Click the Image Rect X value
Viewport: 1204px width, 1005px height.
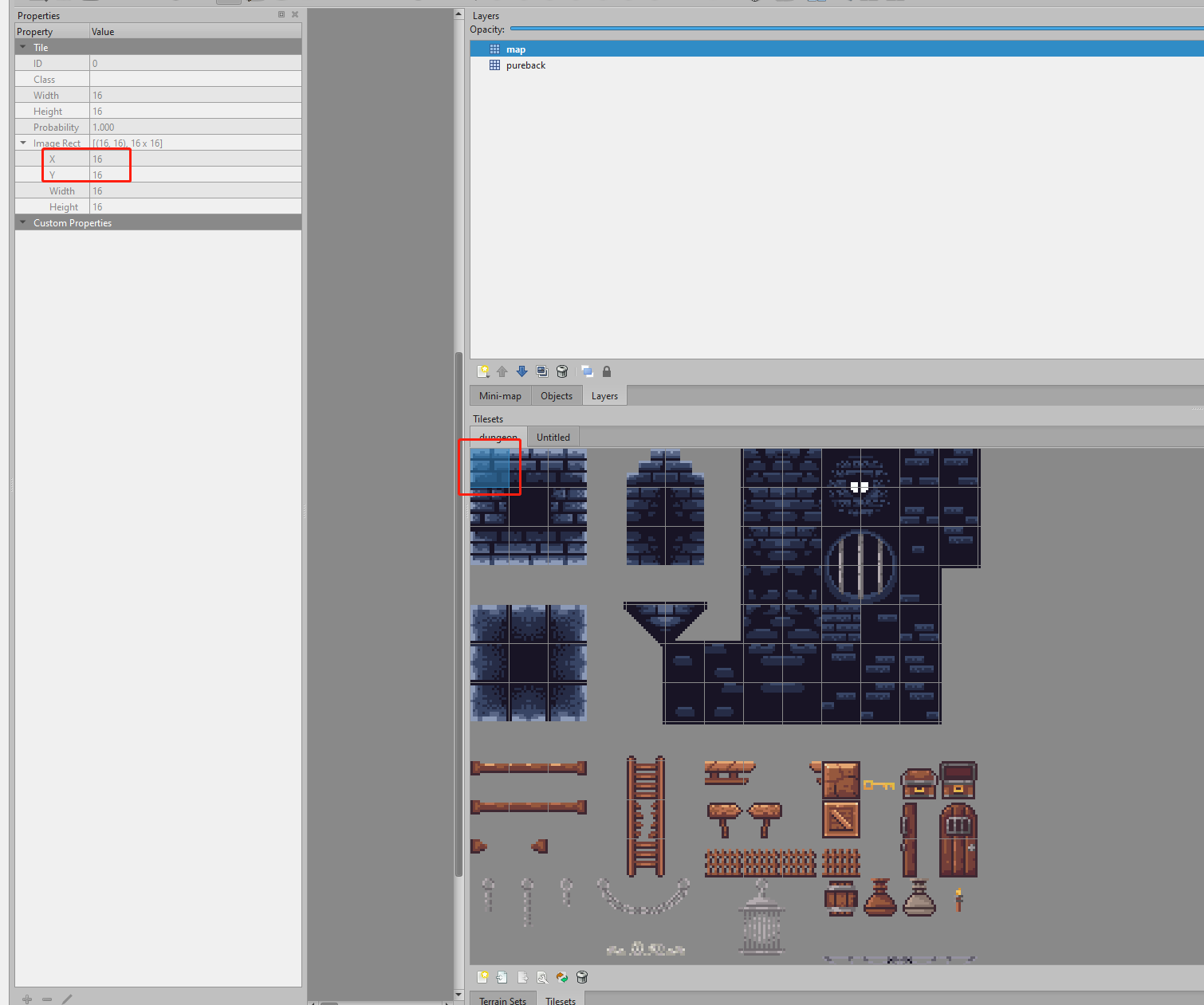tap(195, 159)
